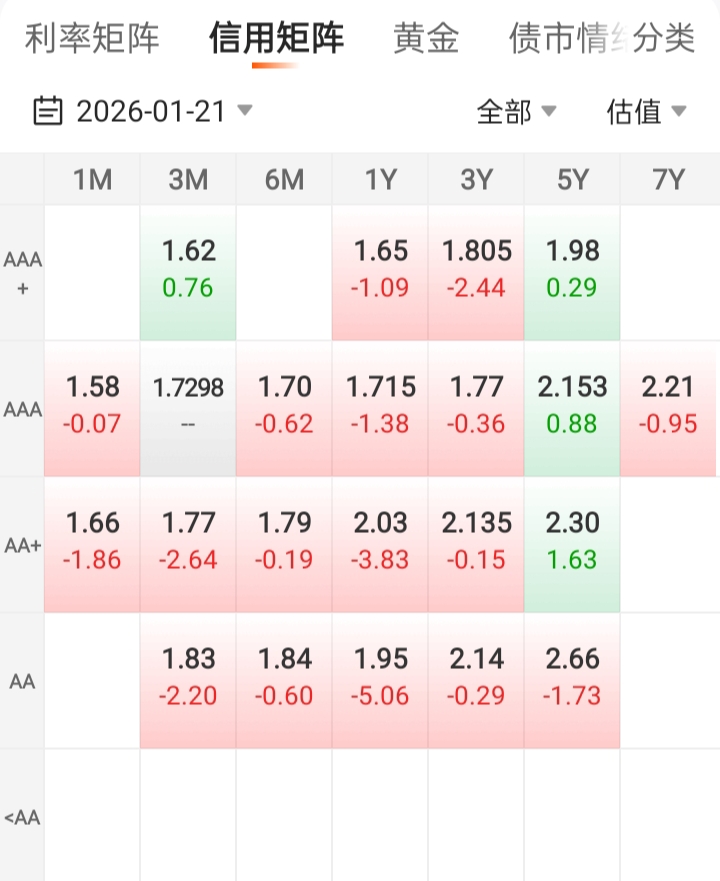Viewport: 720px width, 881px height.
Task: Select the AA row label
Action: 22,681
